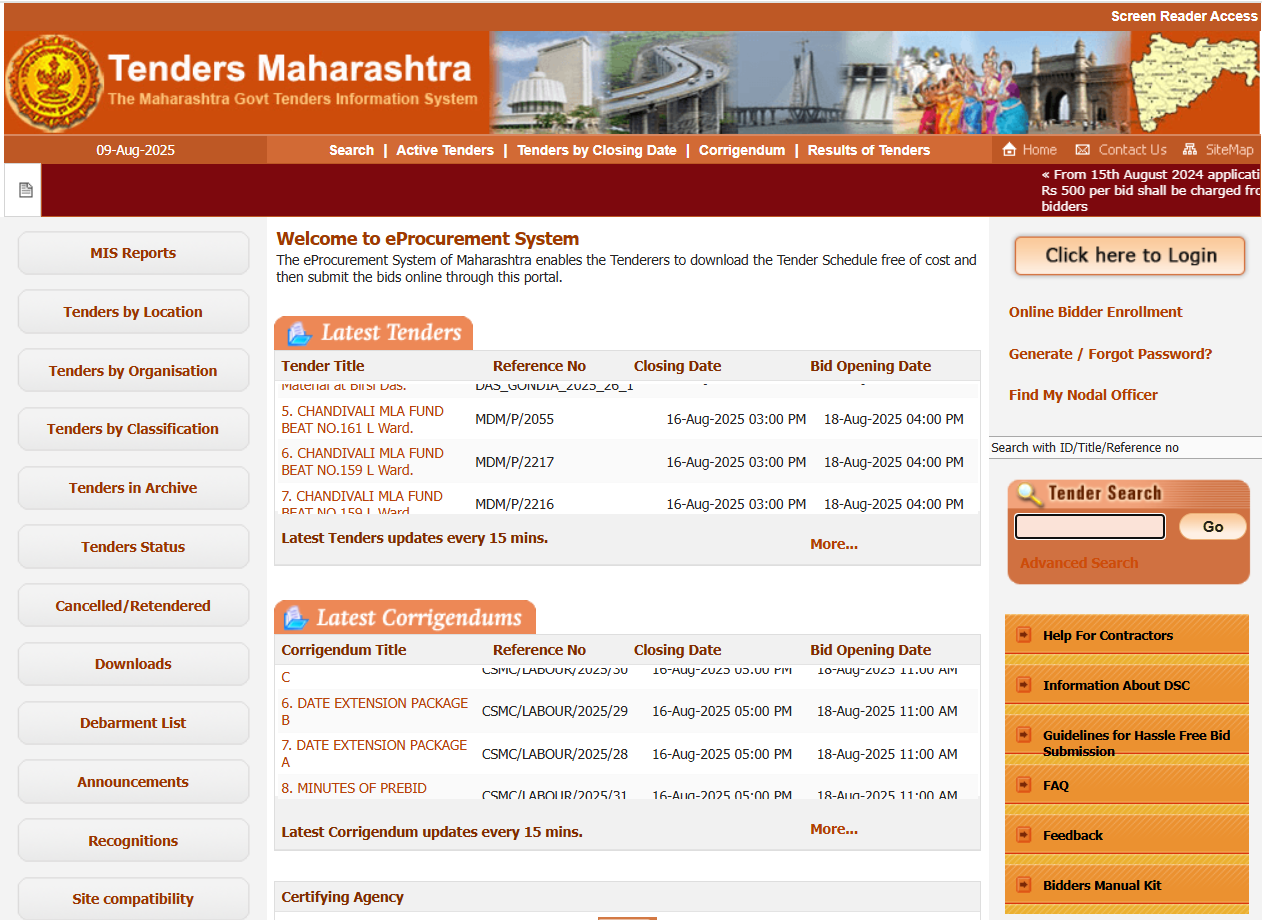The height and width of the screenshot is (920, 1262).
Task: Open Tenders Status page
Action: (x=133, y=547)
